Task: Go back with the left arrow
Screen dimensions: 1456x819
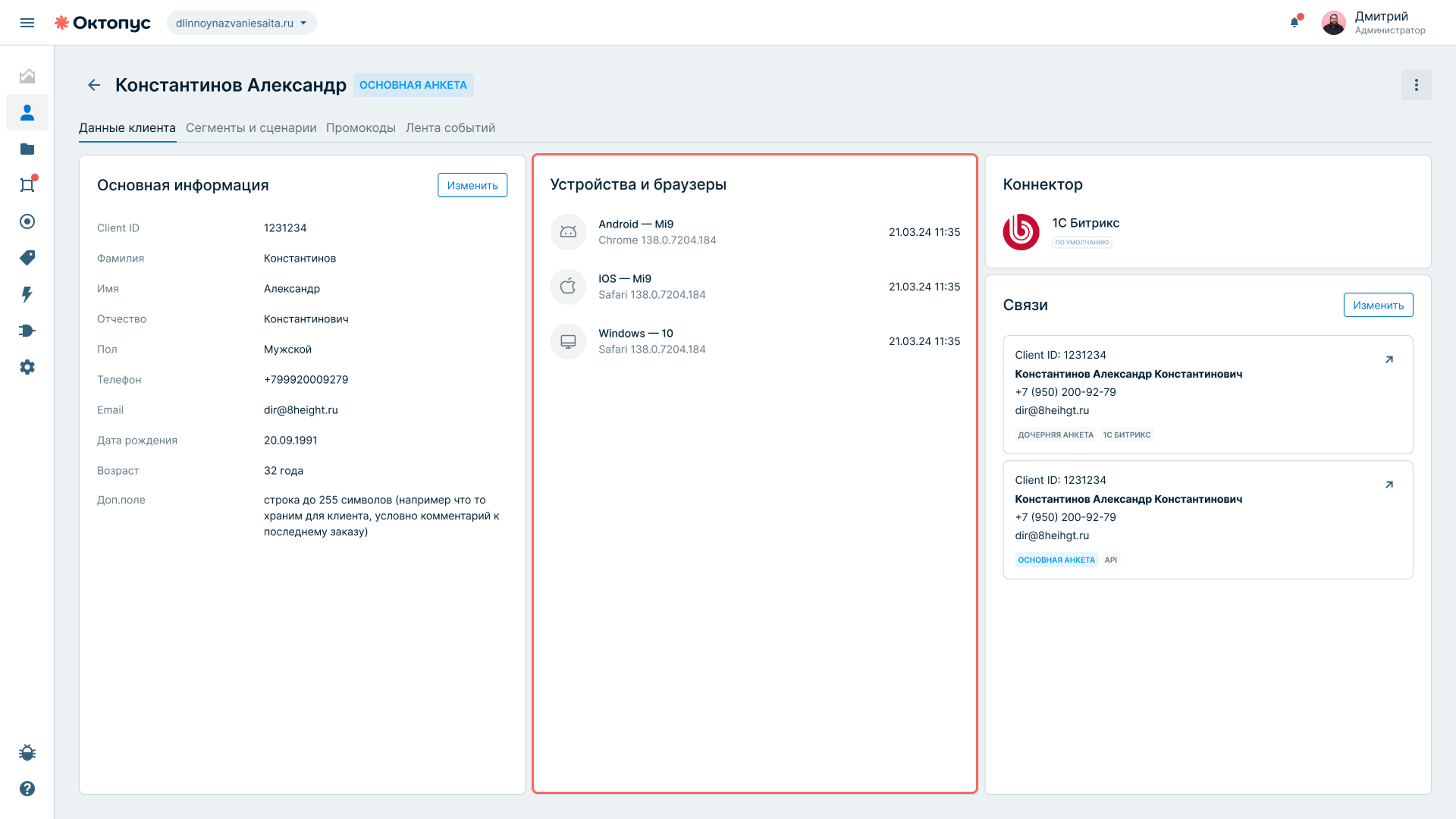Action: tap(94, 85)
